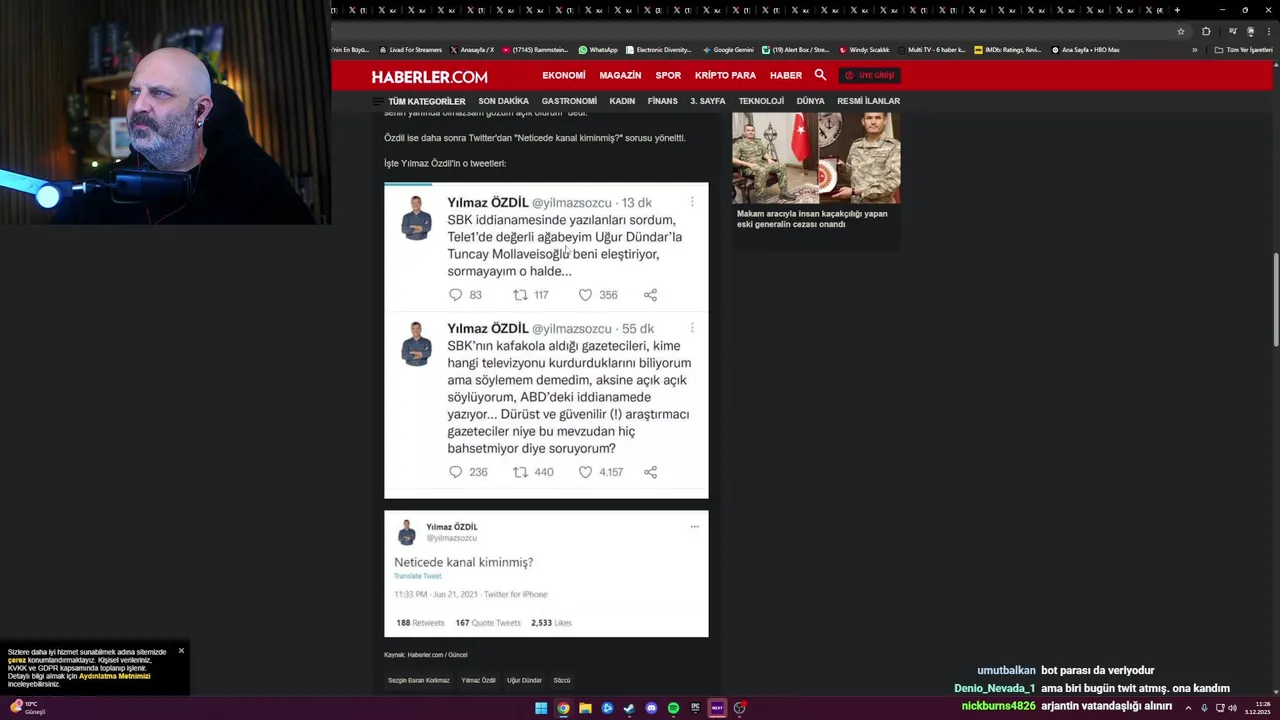This screenshot has height=720, width=1280.
Task: Click the HABERLER.COM site logo
Action: [429, 76]
